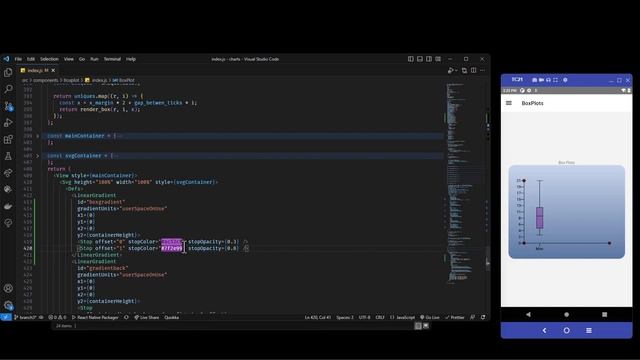Open Customize Layout icon in title bar

(438, 59)
